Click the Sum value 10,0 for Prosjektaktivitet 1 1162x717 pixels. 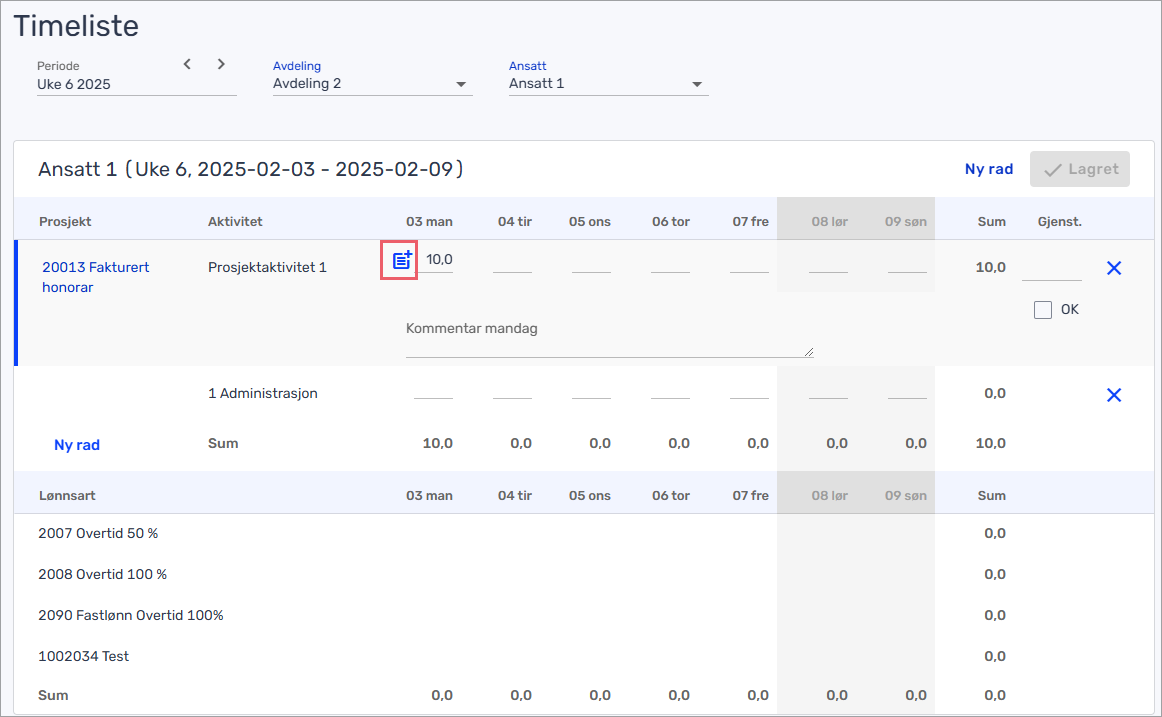pos(991,267)
